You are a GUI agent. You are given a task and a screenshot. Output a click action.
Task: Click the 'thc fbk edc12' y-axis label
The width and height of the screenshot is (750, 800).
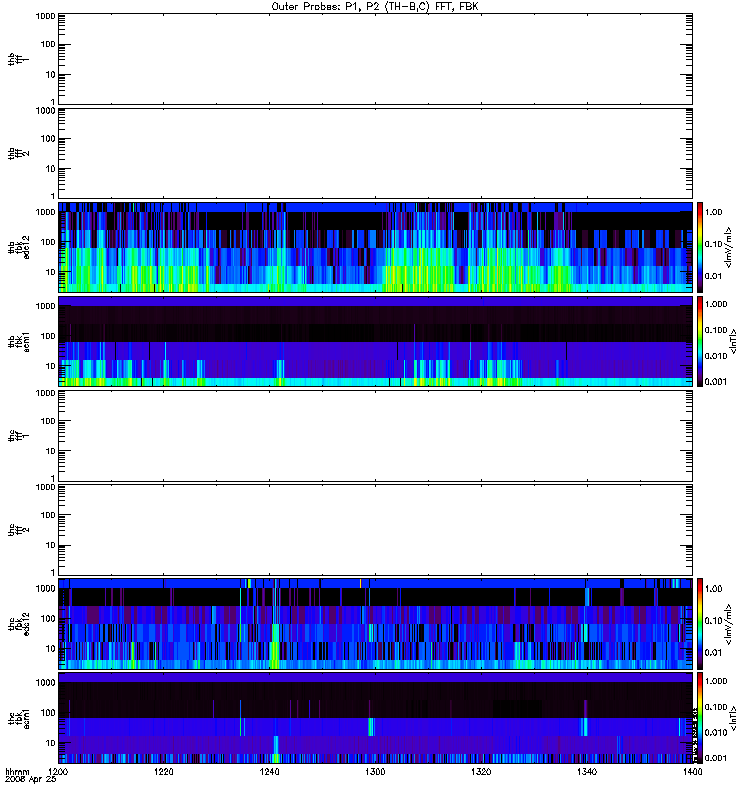18,624
